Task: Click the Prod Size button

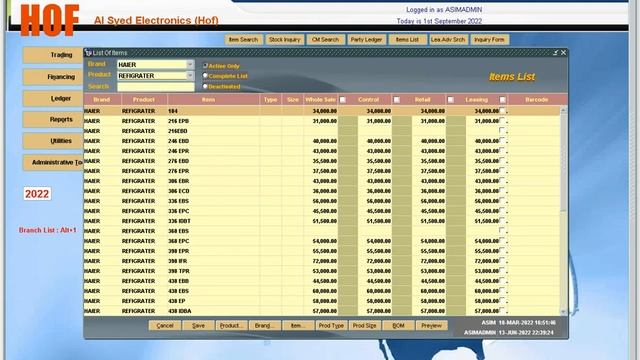Action: click(x=364, y=325)
